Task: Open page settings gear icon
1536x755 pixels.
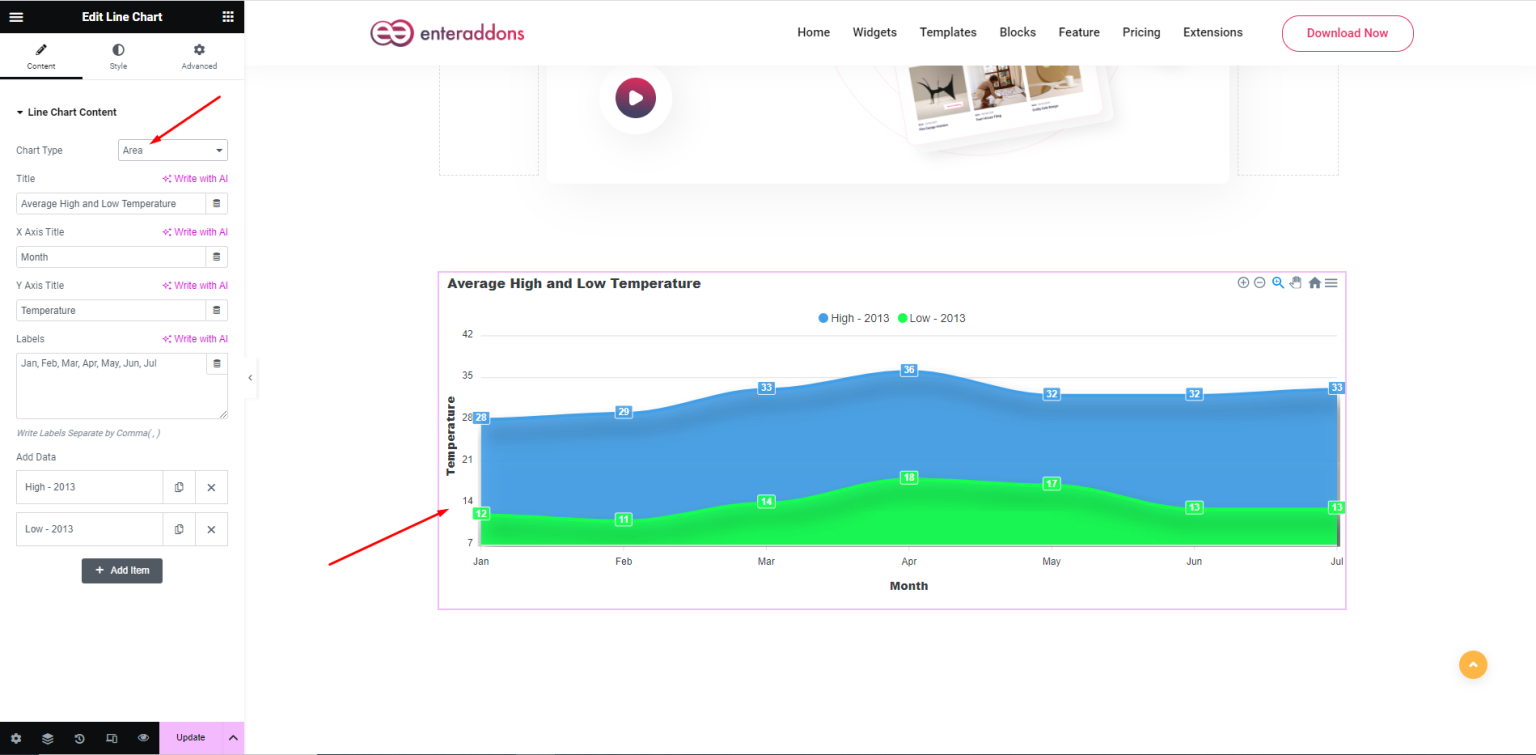Action: click(16, 738)
